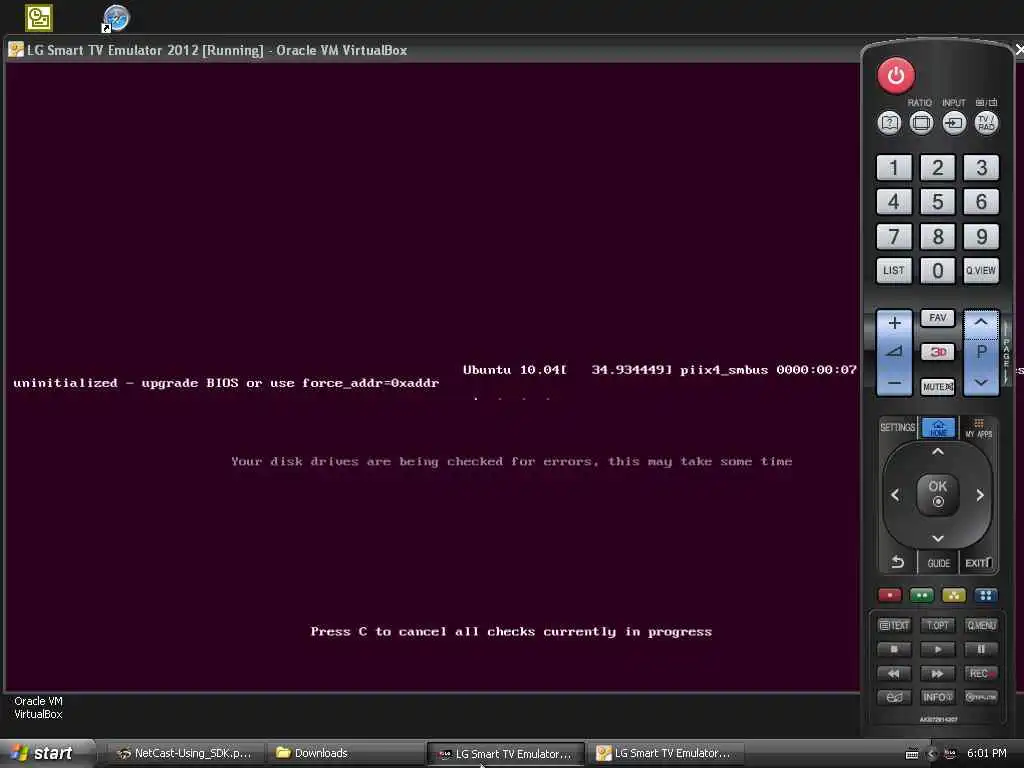Click number 7 on the remote keypad

tap(893, 236)
